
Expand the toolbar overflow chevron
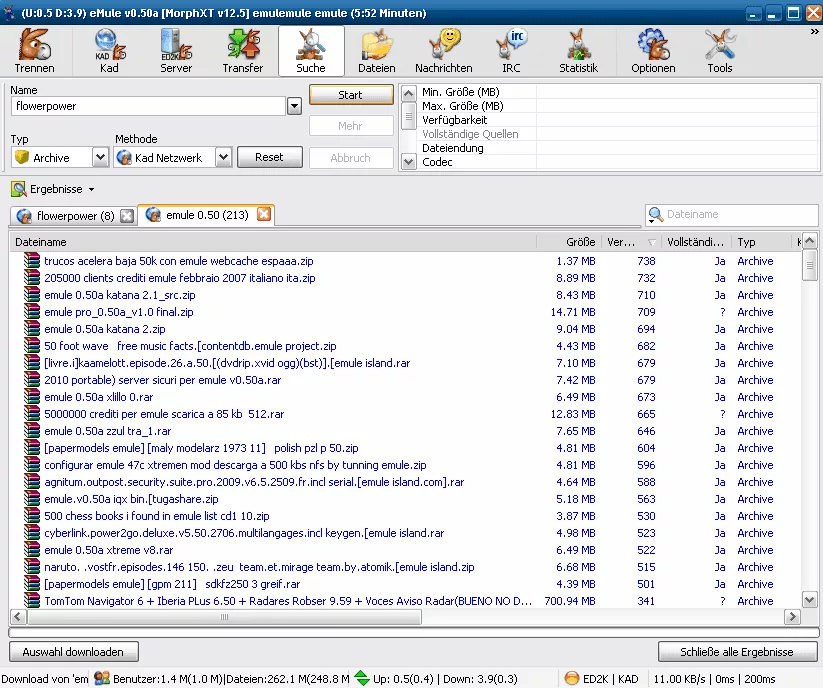(x=814, y=32)
